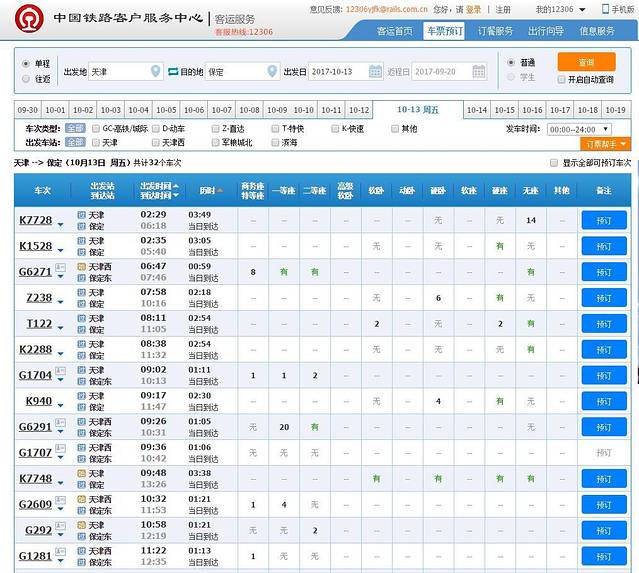This screenshot has height=573, width=639.
Task: Select the 往返 round-trip radio button
Action: point(26,79)
